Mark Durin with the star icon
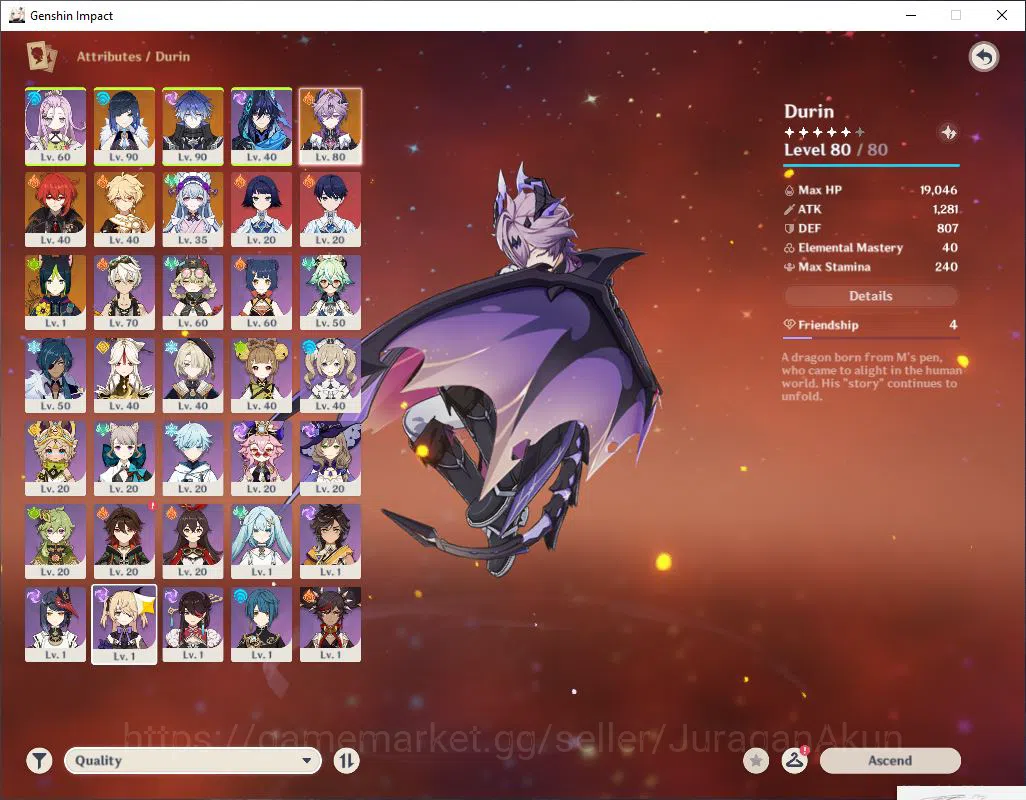 point(756,760)
